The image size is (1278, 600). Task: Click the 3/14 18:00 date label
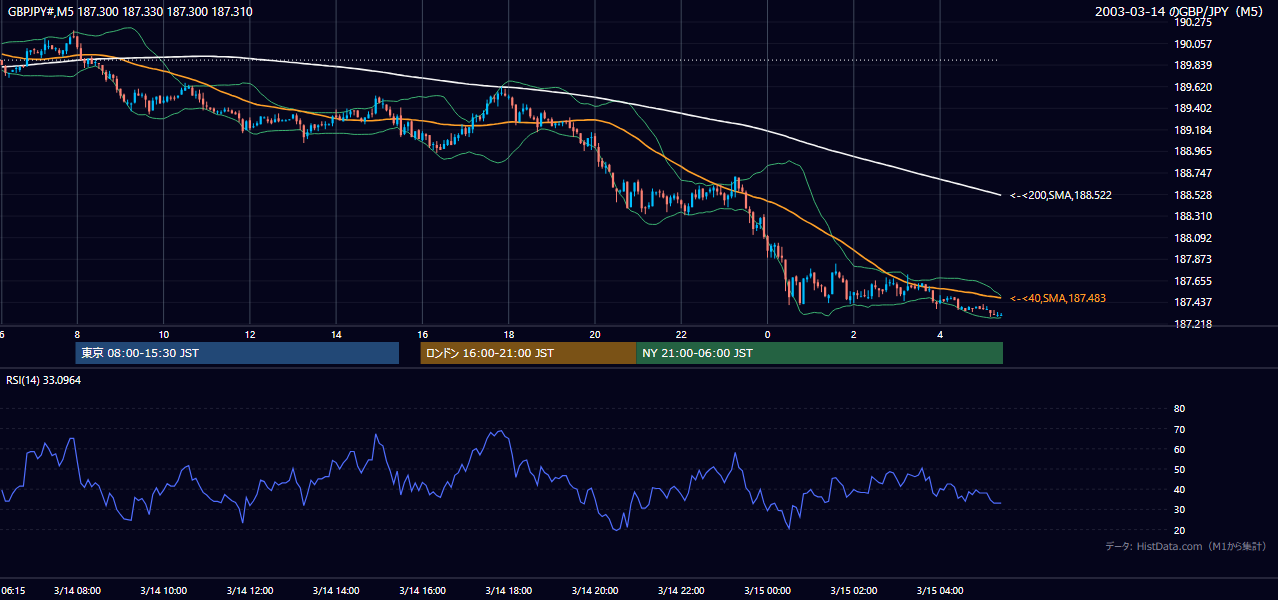click(507, 590)
